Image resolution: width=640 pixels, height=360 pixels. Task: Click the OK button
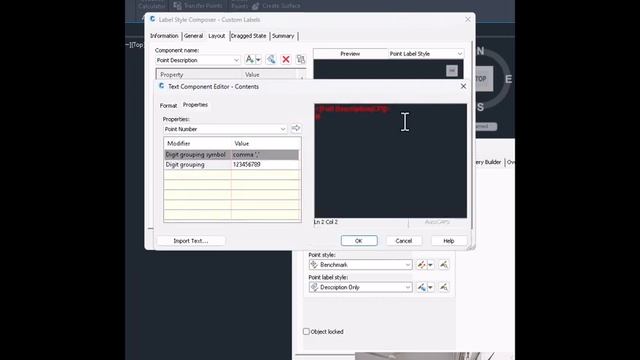pyautogui.click(x=359, y=241)
